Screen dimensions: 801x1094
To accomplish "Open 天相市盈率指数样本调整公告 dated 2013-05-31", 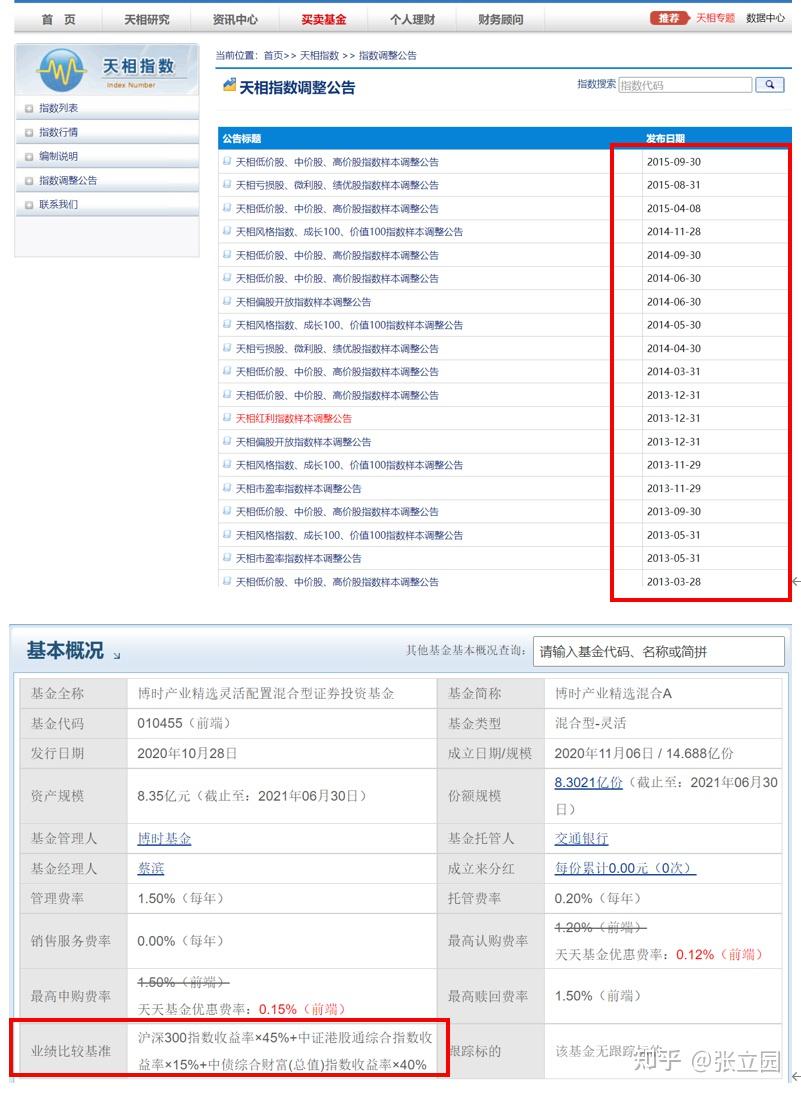I will click(x=299, y=558).
